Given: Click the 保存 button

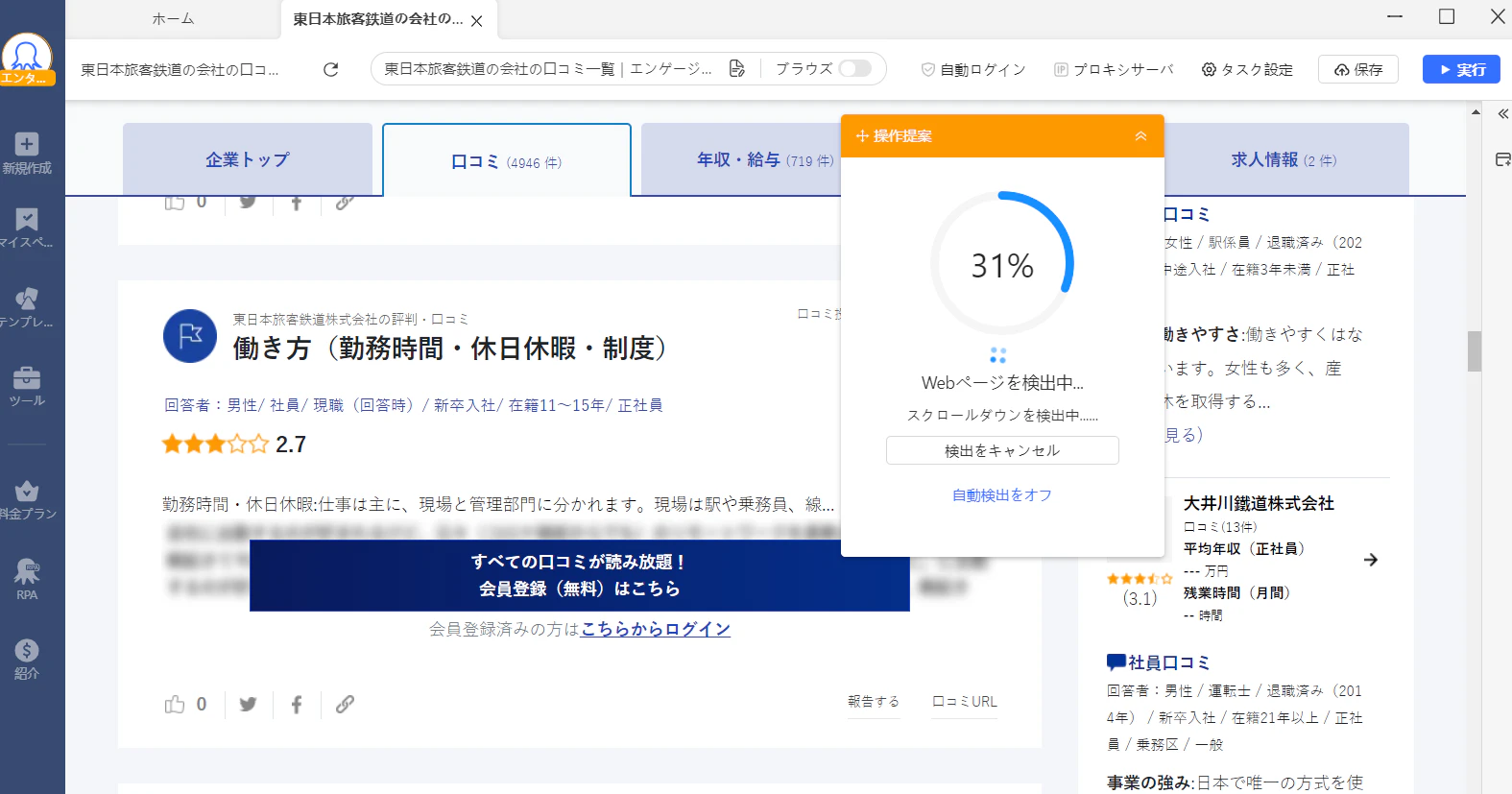Looking at the screenshot, I should (x=1358, y=69).
